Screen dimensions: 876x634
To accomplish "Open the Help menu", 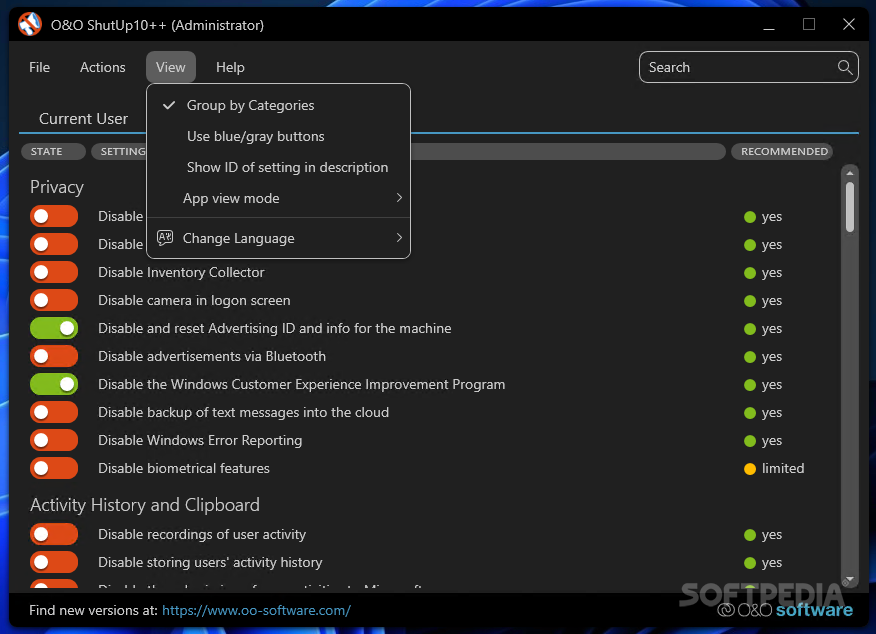I will 230,68.
